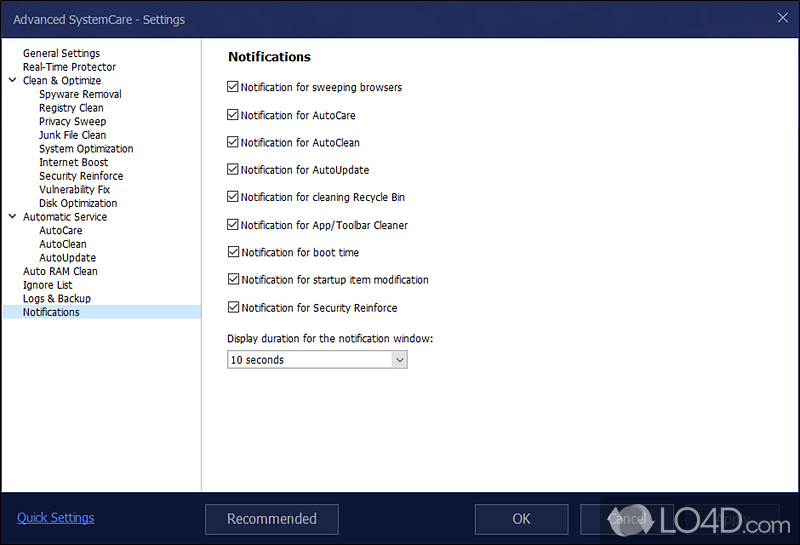Close the Settings window with X
This screenshot has height=545, width=800.
click(x=781, y=17)
